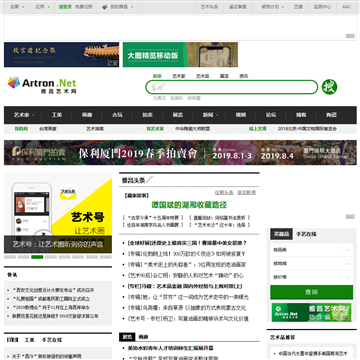Image resolution: width=360 pixels, height=360 pixels.
Task: Open the 全国 region dropdown
Action: click(17, 7)
